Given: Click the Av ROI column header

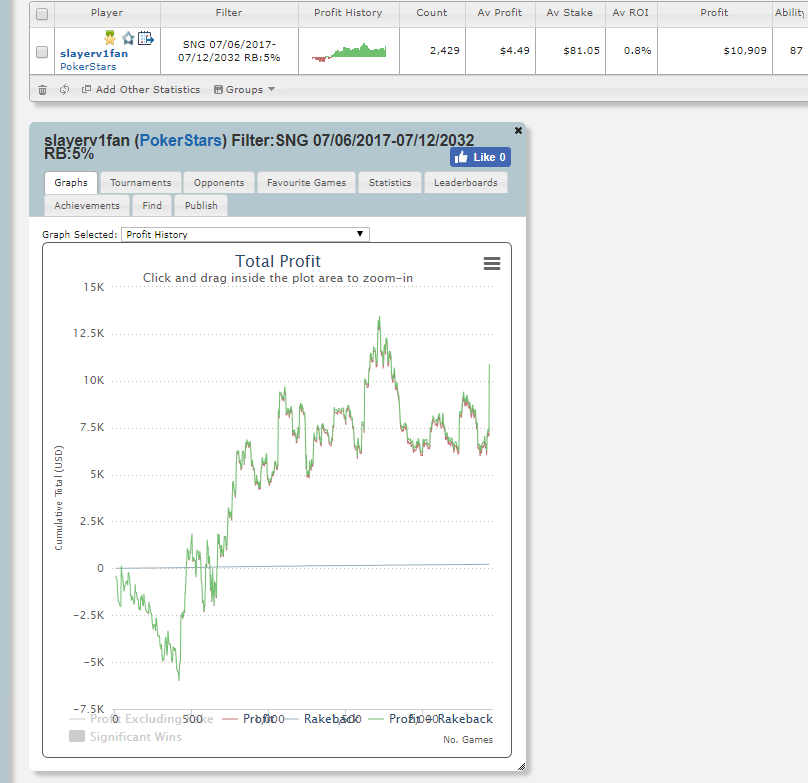Looking at the screenshot, I should [x=631, y=13].
